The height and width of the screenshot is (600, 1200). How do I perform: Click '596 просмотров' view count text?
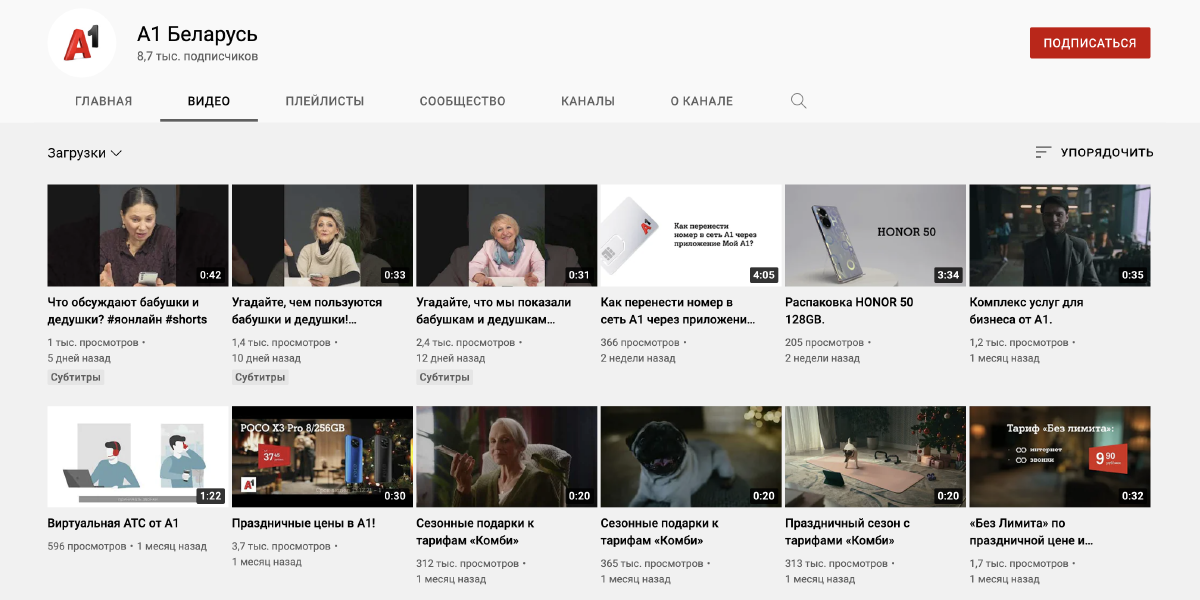(87, 547)
